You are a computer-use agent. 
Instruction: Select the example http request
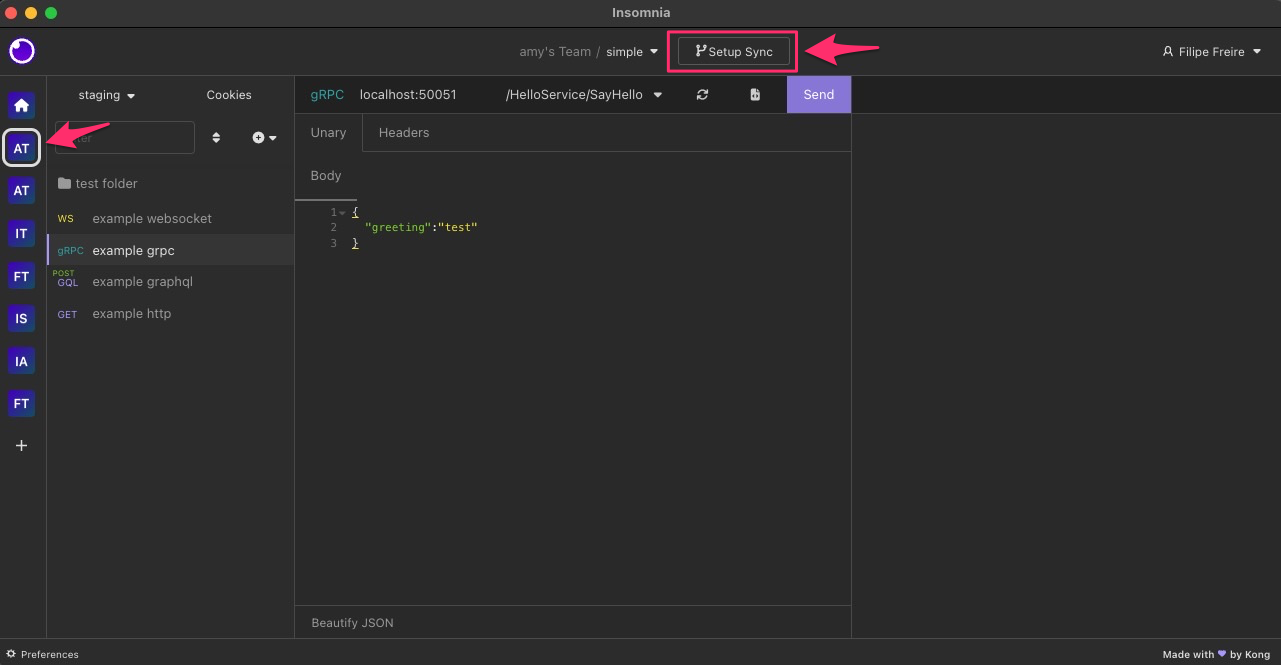[171, 314]
